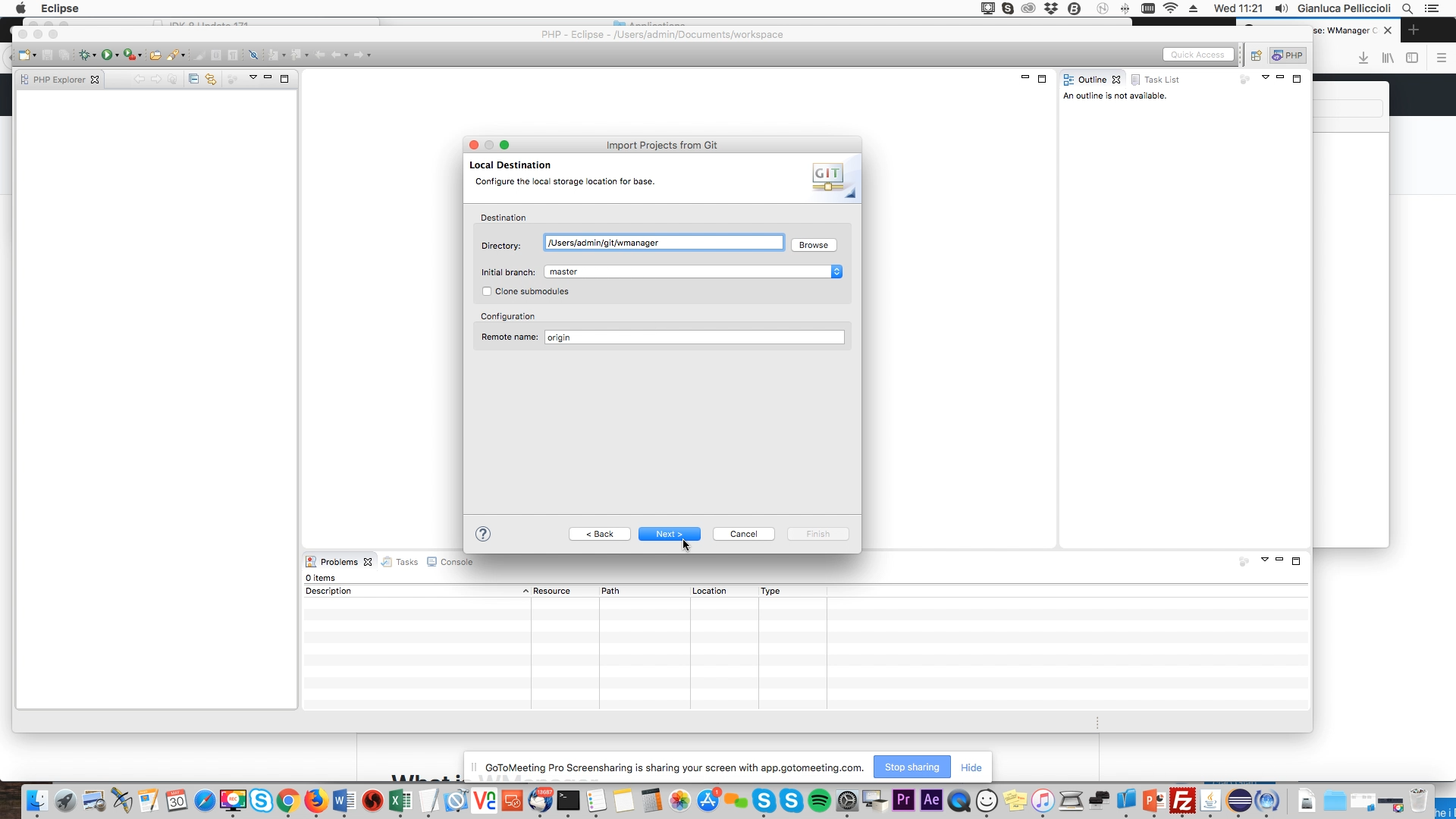Click the Browse button
This screenshot has height=819, width=1456.
[813, 245]
